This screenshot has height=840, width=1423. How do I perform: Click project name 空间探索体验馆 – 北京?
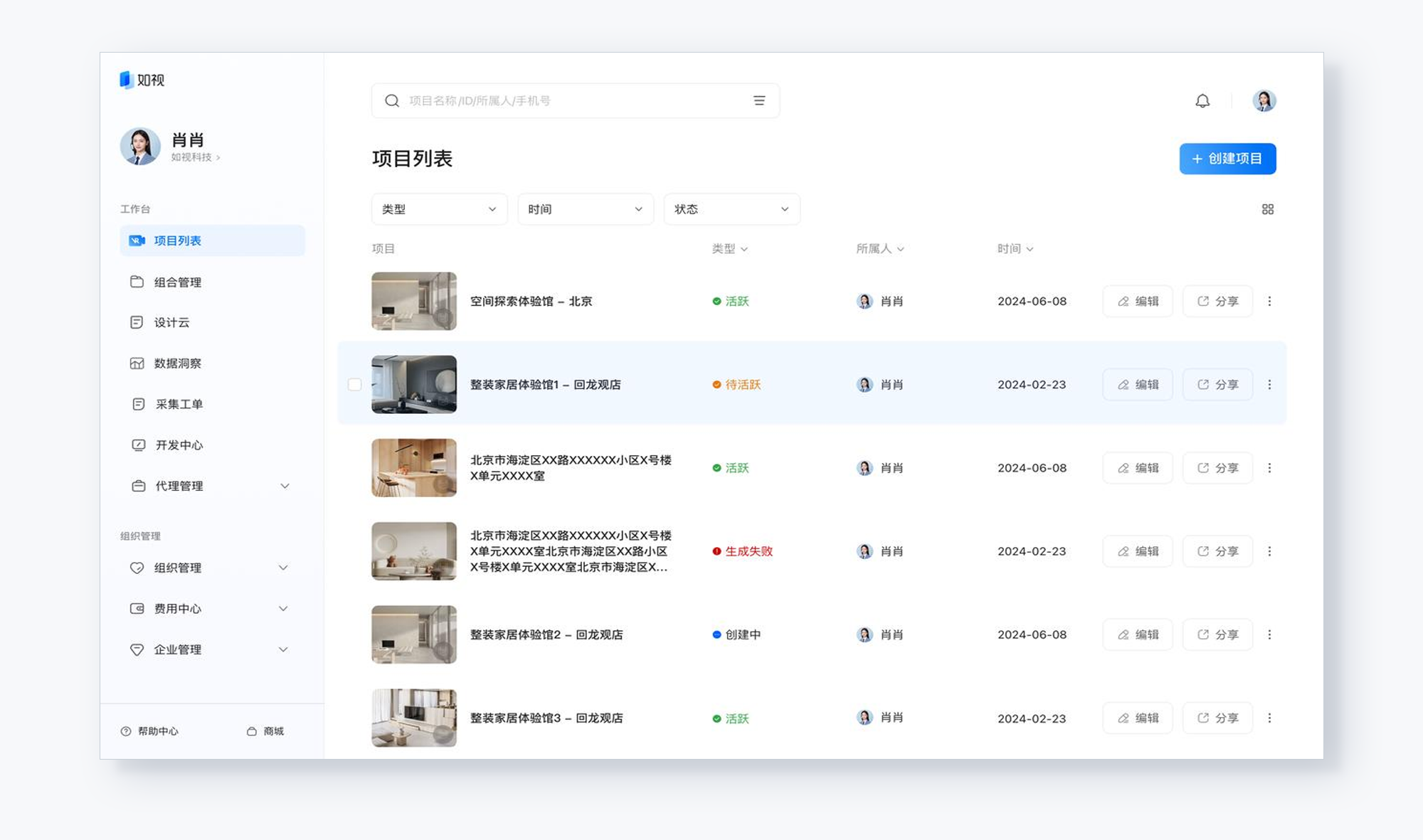(531, 302)
